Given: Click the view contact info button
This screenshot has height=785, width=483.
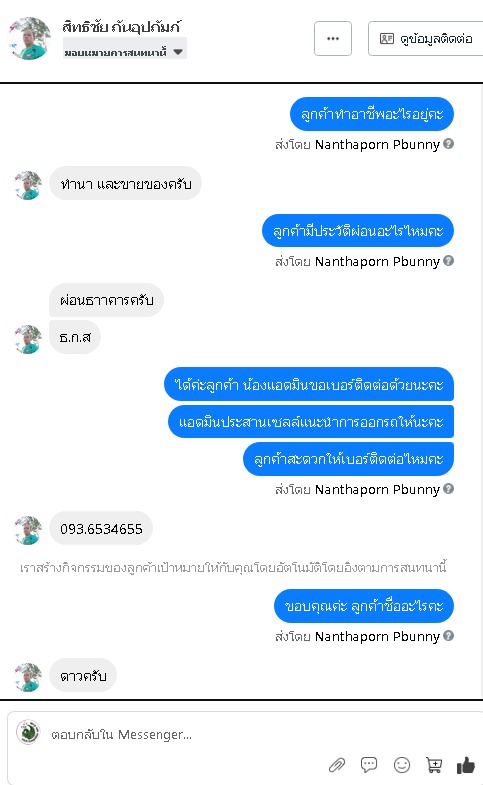Looking at the screenshot, I should click(426, 39).
